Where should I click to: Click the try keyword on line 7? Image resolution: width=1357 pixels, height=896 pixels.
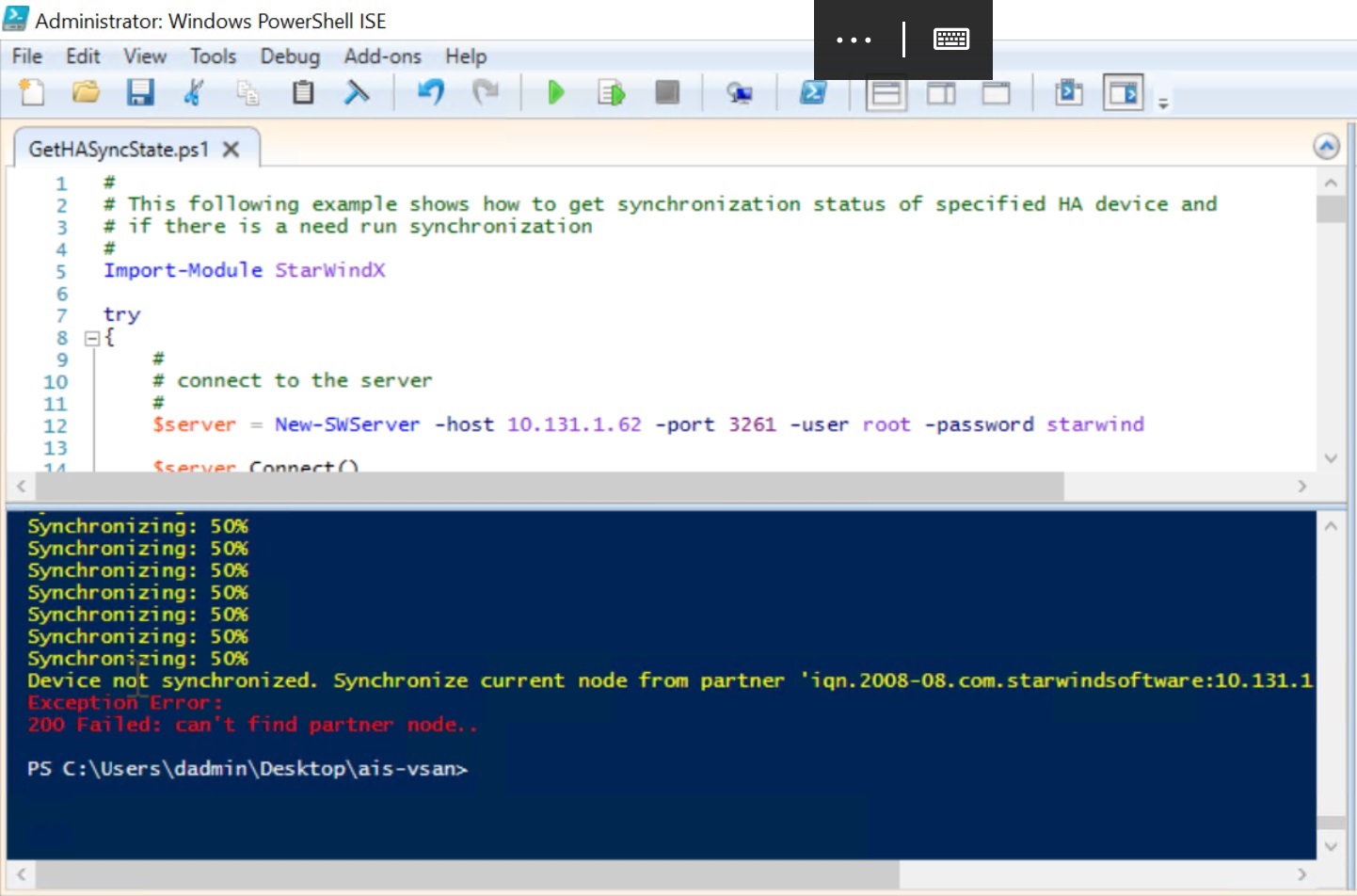121,314
